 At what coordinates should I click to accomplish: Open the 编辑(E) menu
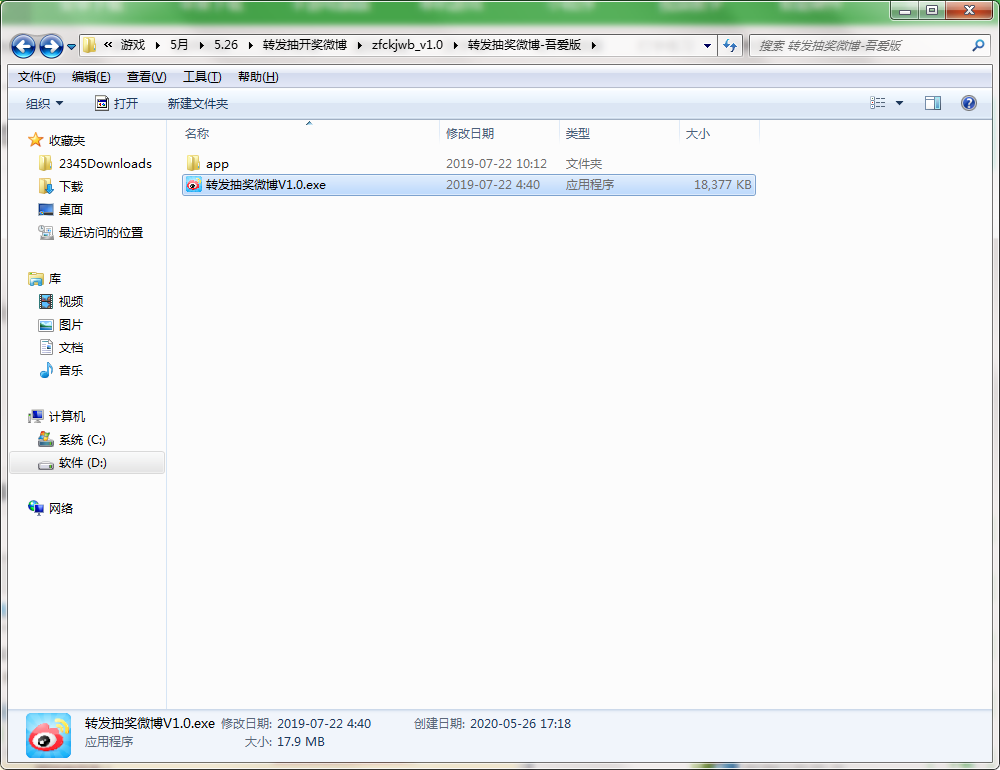pos(91,77)
